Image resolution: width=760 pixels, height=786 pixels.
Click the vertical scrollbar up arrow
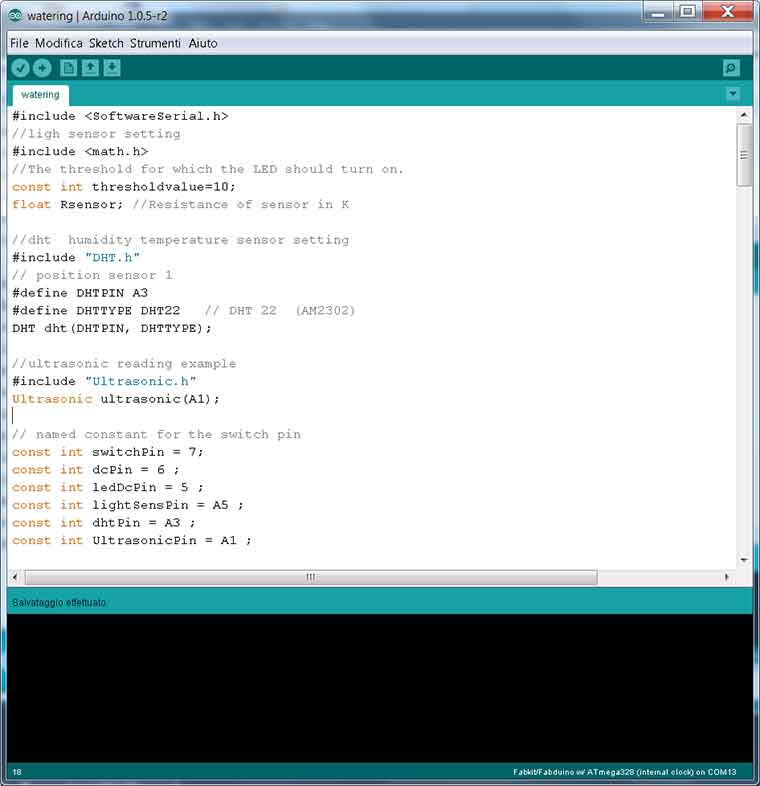point(744,115)
